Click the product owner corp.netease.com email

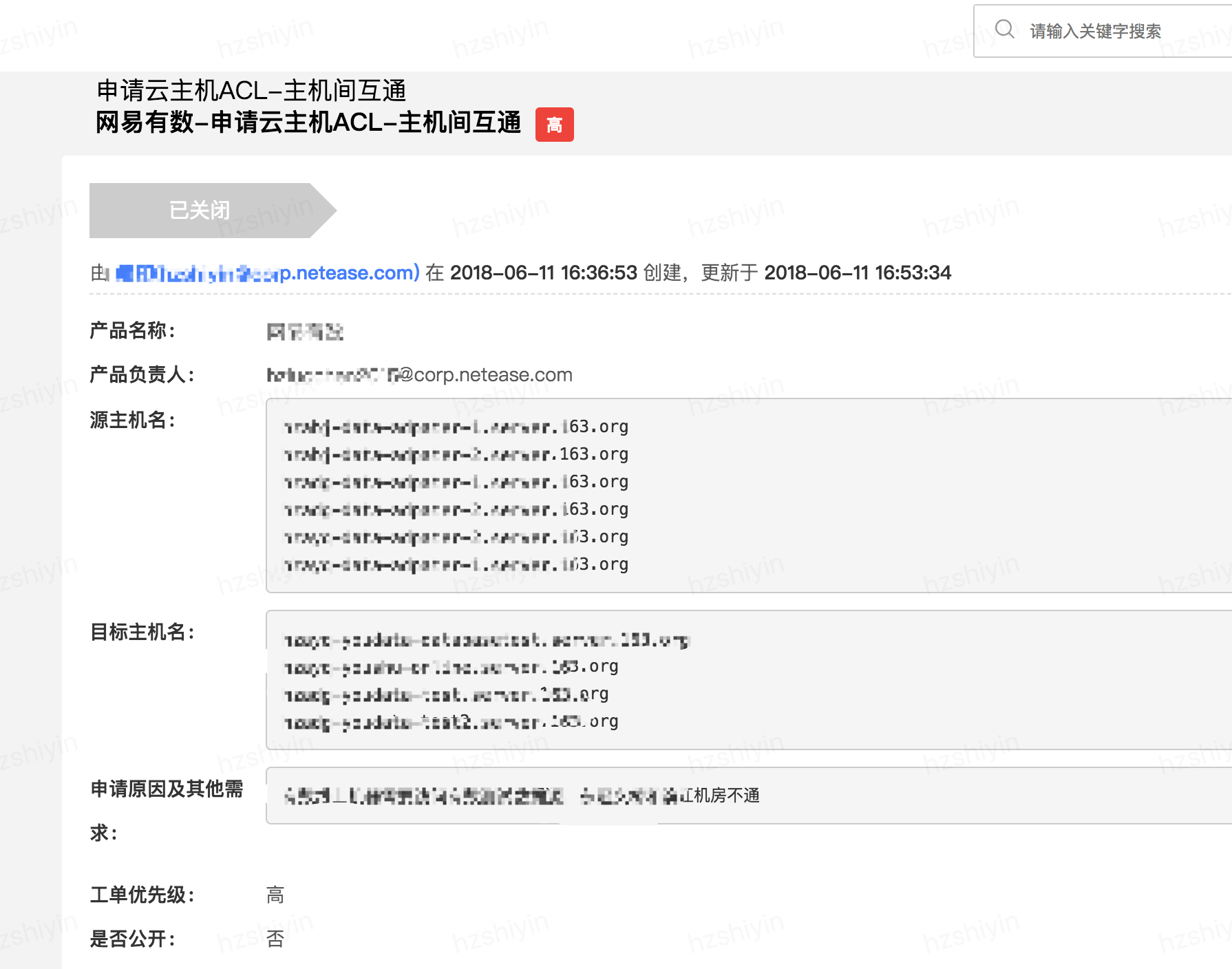(419, 375)
